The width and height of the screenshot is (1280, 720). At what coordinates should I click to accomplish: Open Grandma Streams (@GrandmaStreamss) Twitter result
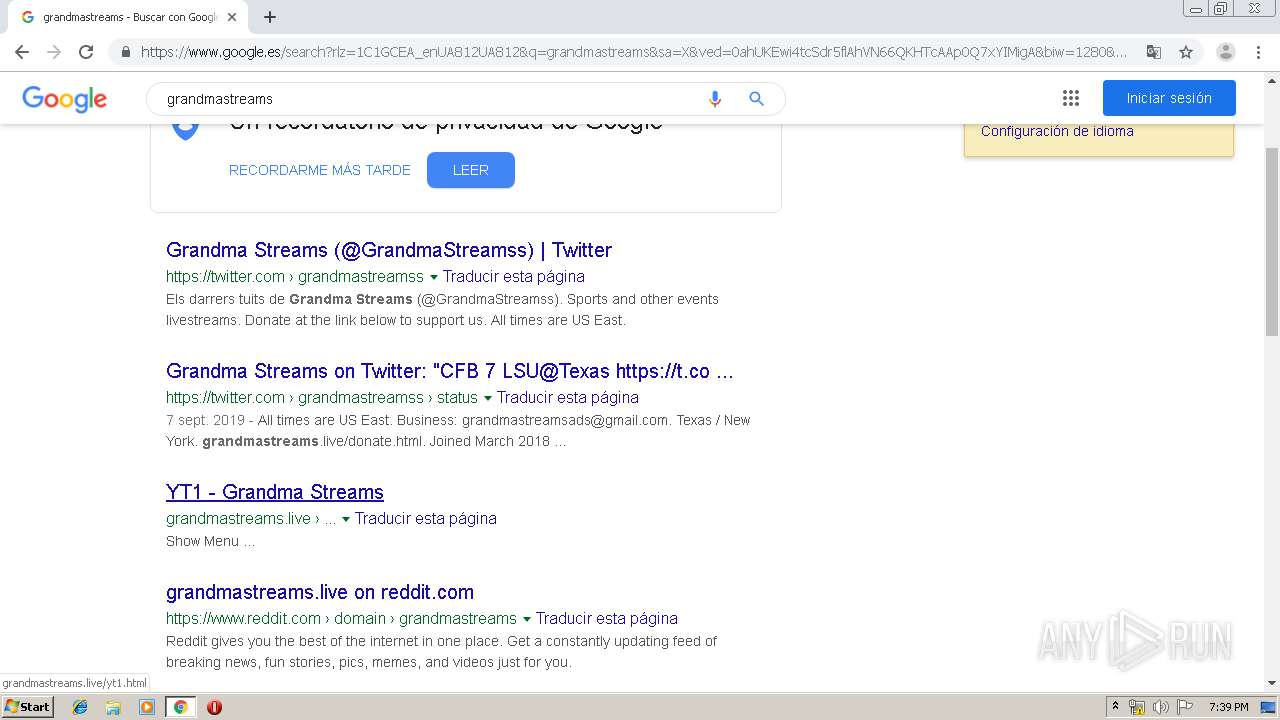tap(389, 250)
